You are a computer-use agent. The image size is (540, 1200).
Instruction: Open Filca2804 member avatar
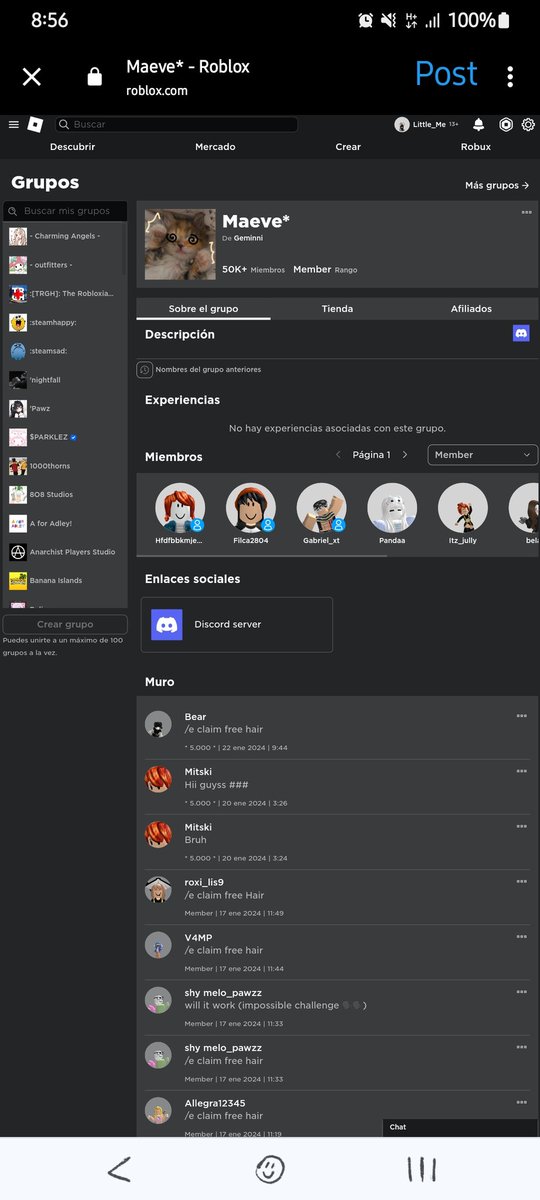point(251,508)
